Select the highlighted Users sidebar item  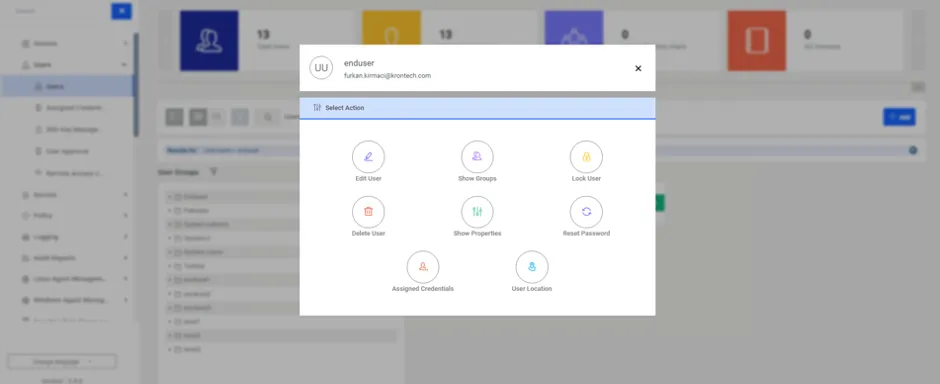pyautogui.click(x=67, y=86)
